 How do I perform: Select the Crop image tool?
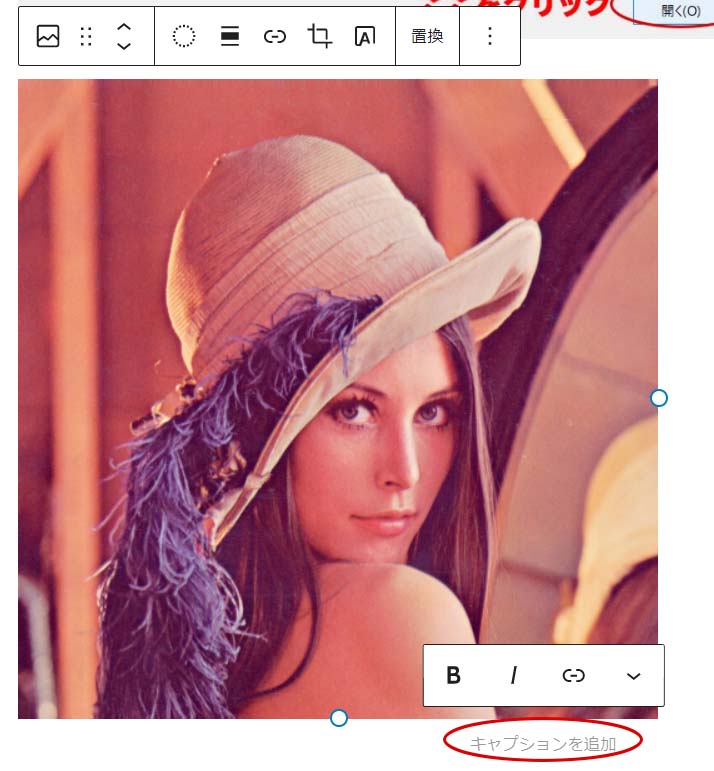pyautogui.click(x=320, y=37)
